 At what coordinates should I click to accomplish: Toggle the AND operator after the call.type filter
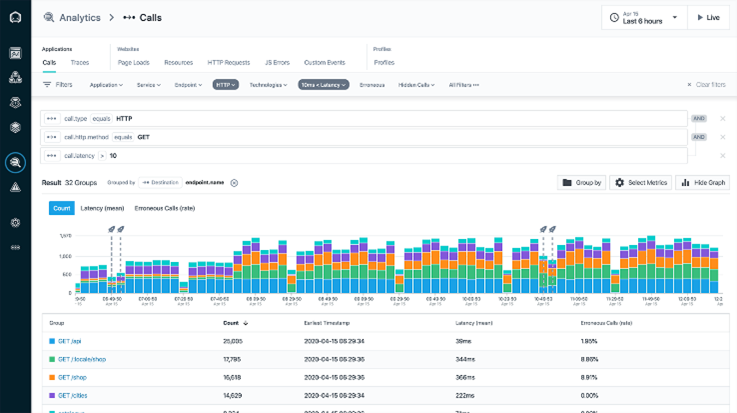coord(699,118)
